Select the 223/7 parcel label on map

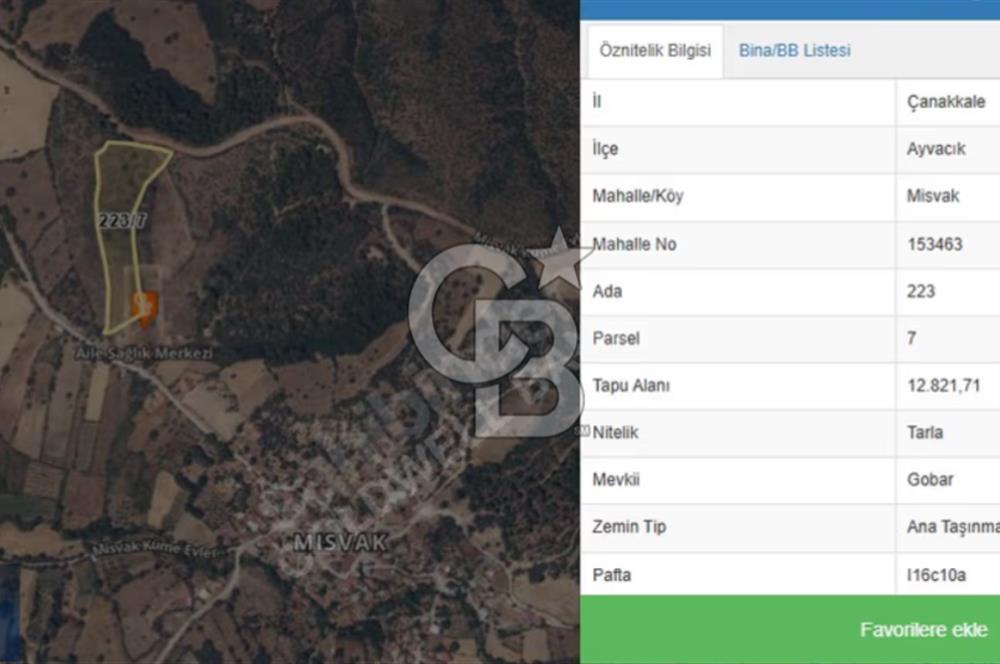tap(122, 221)
